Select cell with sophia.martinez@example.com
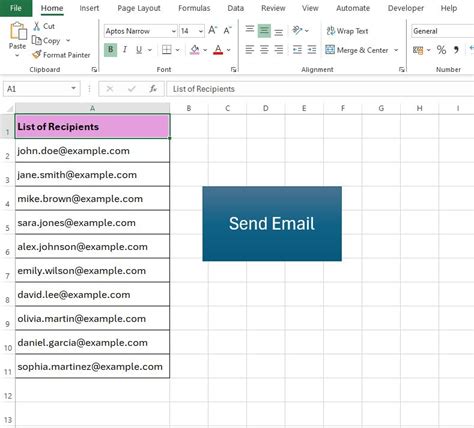474x428 pixels. tap(92, 367)
